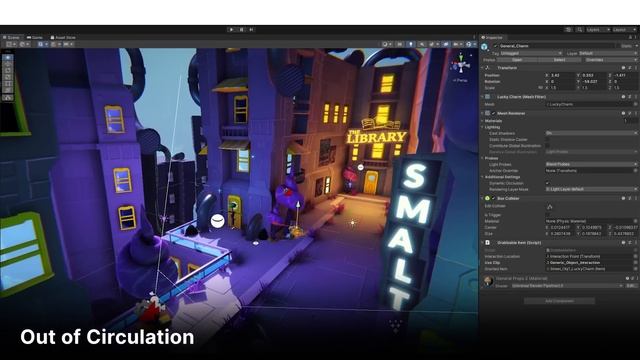The height and width of the screenshot is (360, 640).
Task: Open the Layer dropdown showing Default
Action: point(607,53)
